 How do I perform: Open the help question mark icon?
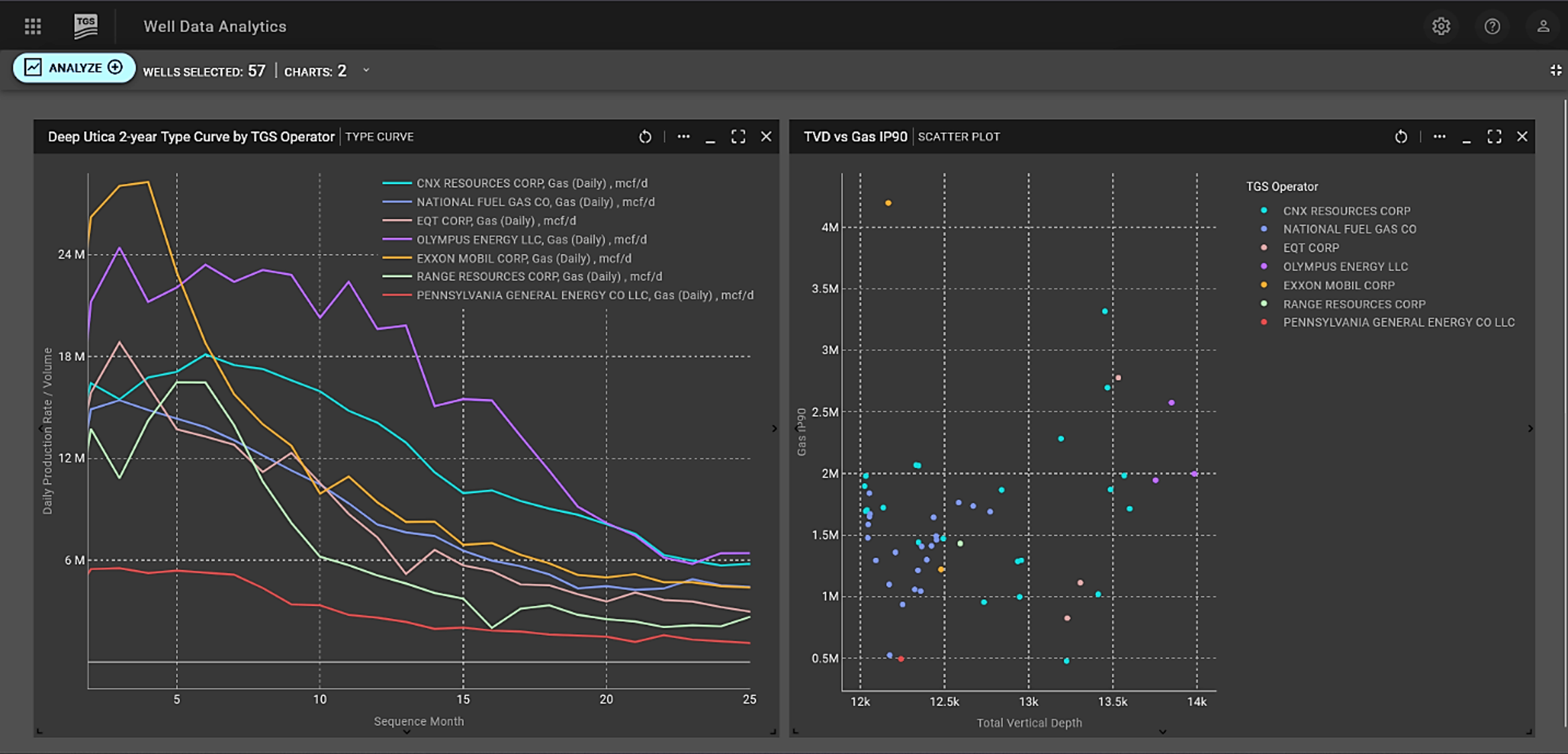(1492, 26)
